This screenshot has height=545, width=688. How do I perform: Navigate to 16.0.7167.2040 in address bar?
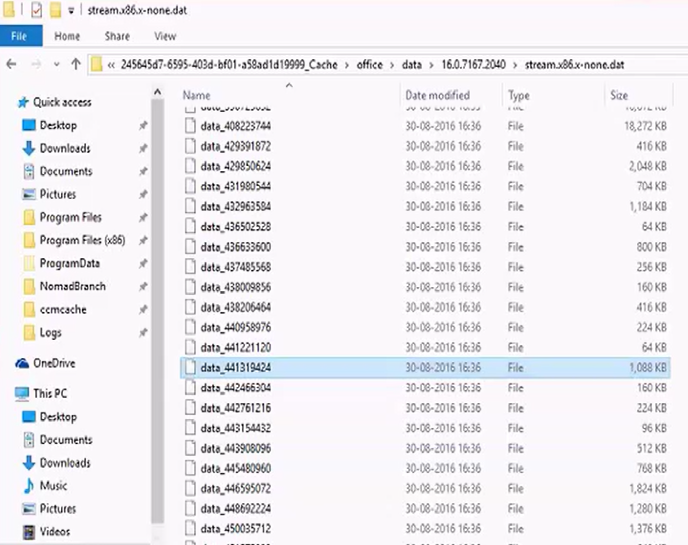click(467, 64)
